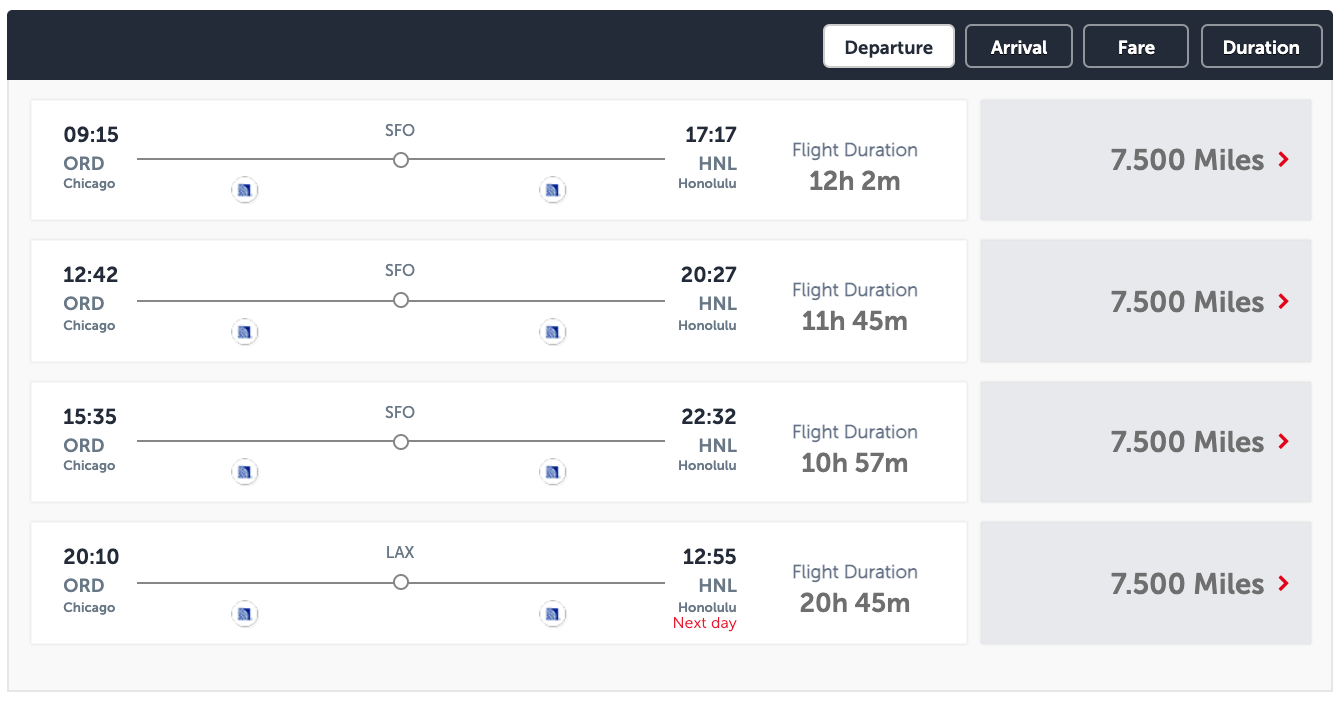Click the airline logo on the 20:10 overnight flight
1342x702 pixels.
(x=245, y=613)
